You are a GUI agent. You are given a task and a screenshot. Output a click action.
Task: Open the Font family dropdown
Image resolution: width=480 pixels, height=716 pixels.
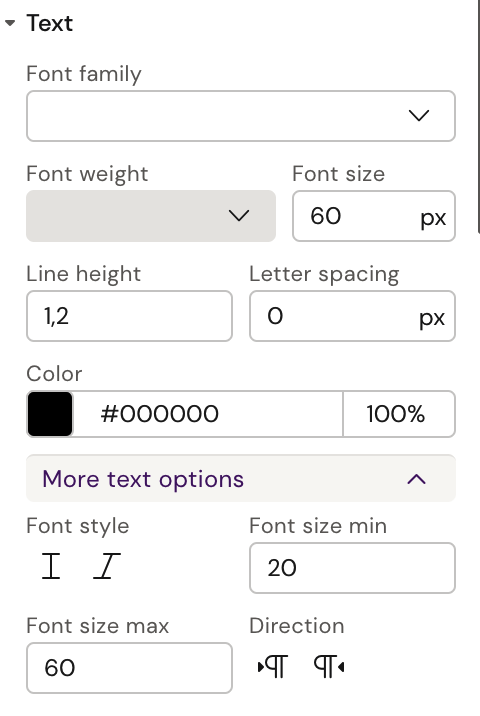[241, 116]
